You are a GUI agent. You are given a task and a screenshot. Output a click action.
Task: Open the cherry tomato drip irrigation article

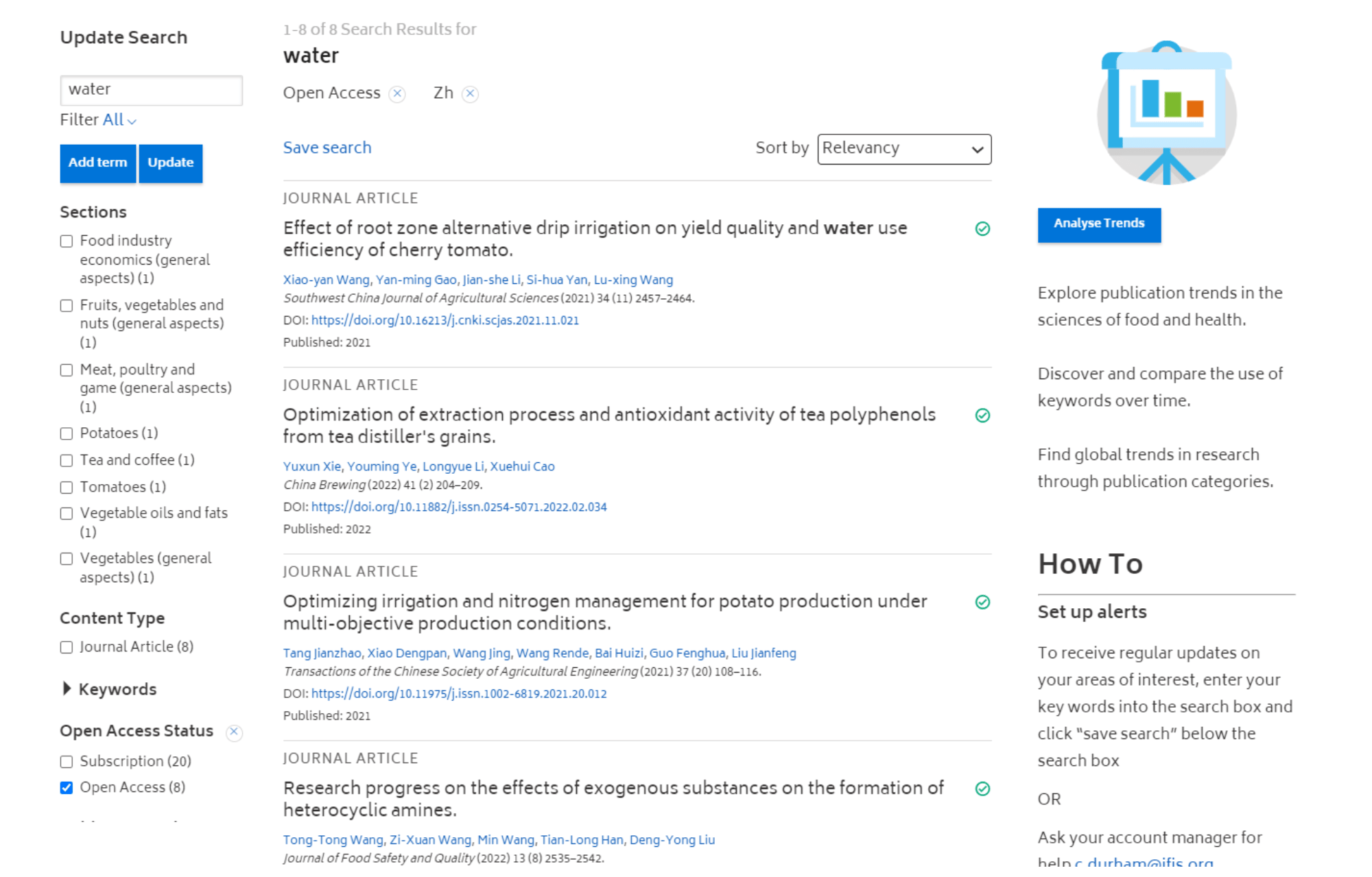pos(595,239)
